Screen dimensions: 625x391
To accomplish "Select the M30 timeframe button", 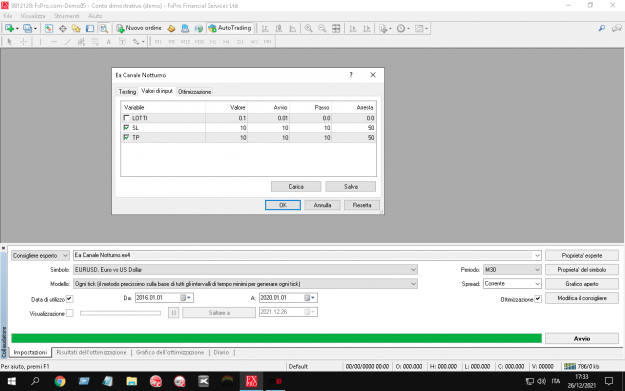I will [199, 41].
